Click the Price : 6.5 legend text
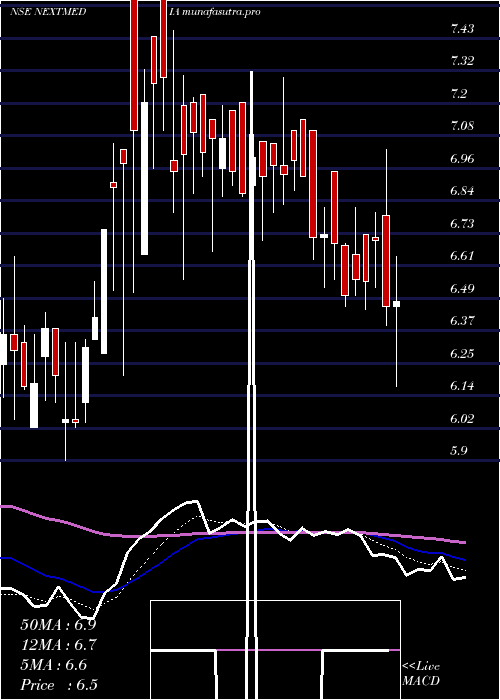Viewport: 500px width, 700px height. [x=58, y=685]
